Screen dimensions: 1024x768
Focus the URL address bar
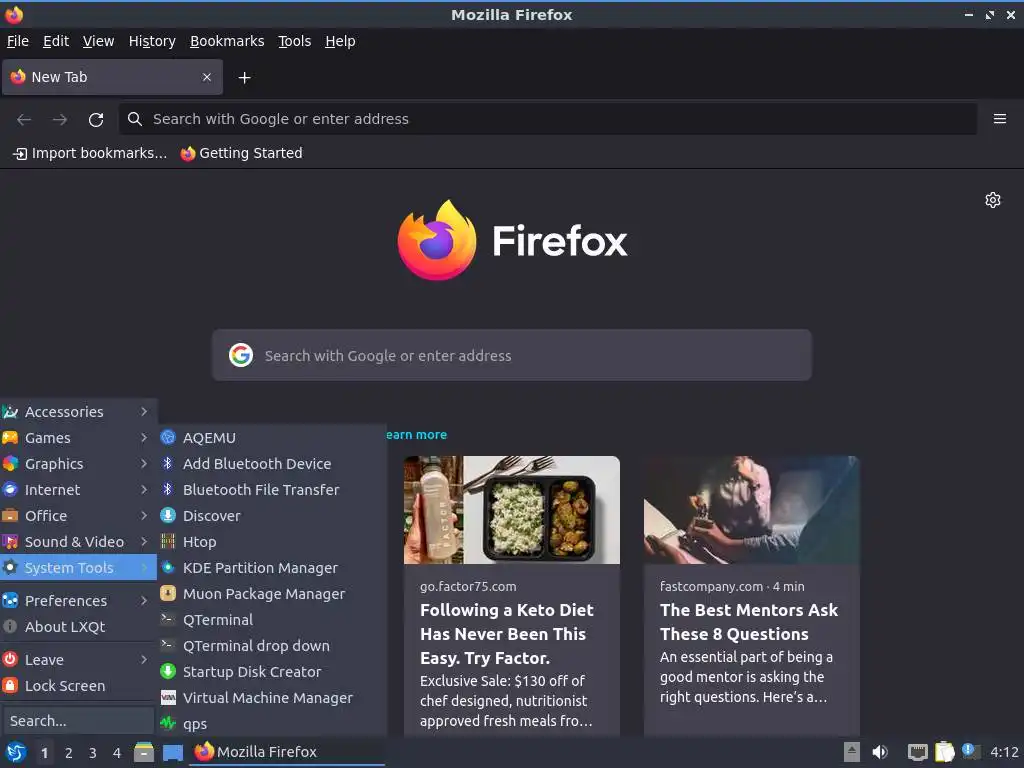tap(547, 119)
